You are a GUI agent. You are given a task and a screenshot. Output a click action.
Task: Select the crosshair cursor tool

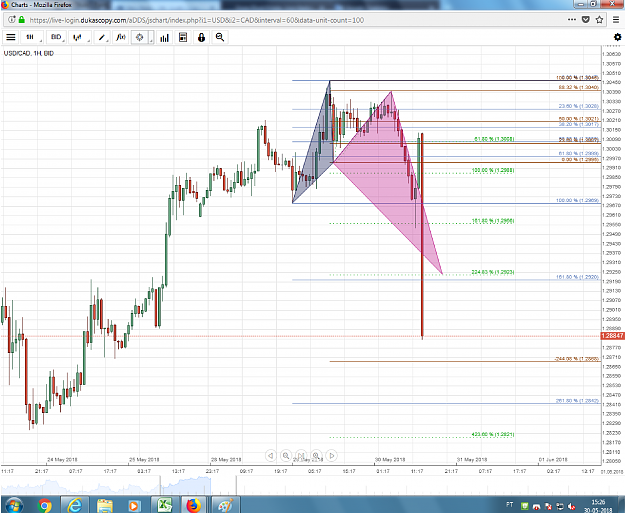[140, 37]
